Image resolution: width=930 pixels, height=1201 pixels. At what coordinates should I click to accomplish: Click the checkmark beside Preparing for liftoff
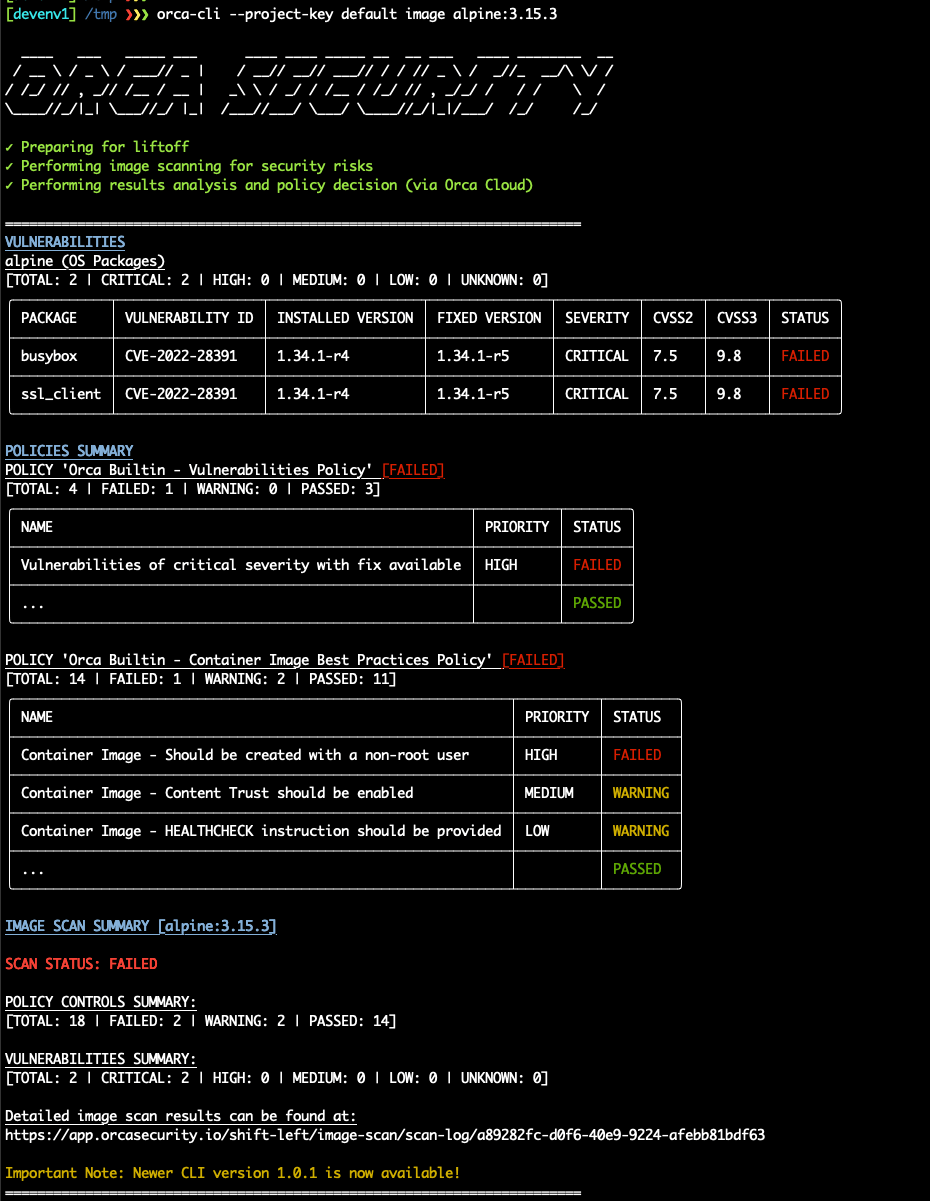pos(9,147)
